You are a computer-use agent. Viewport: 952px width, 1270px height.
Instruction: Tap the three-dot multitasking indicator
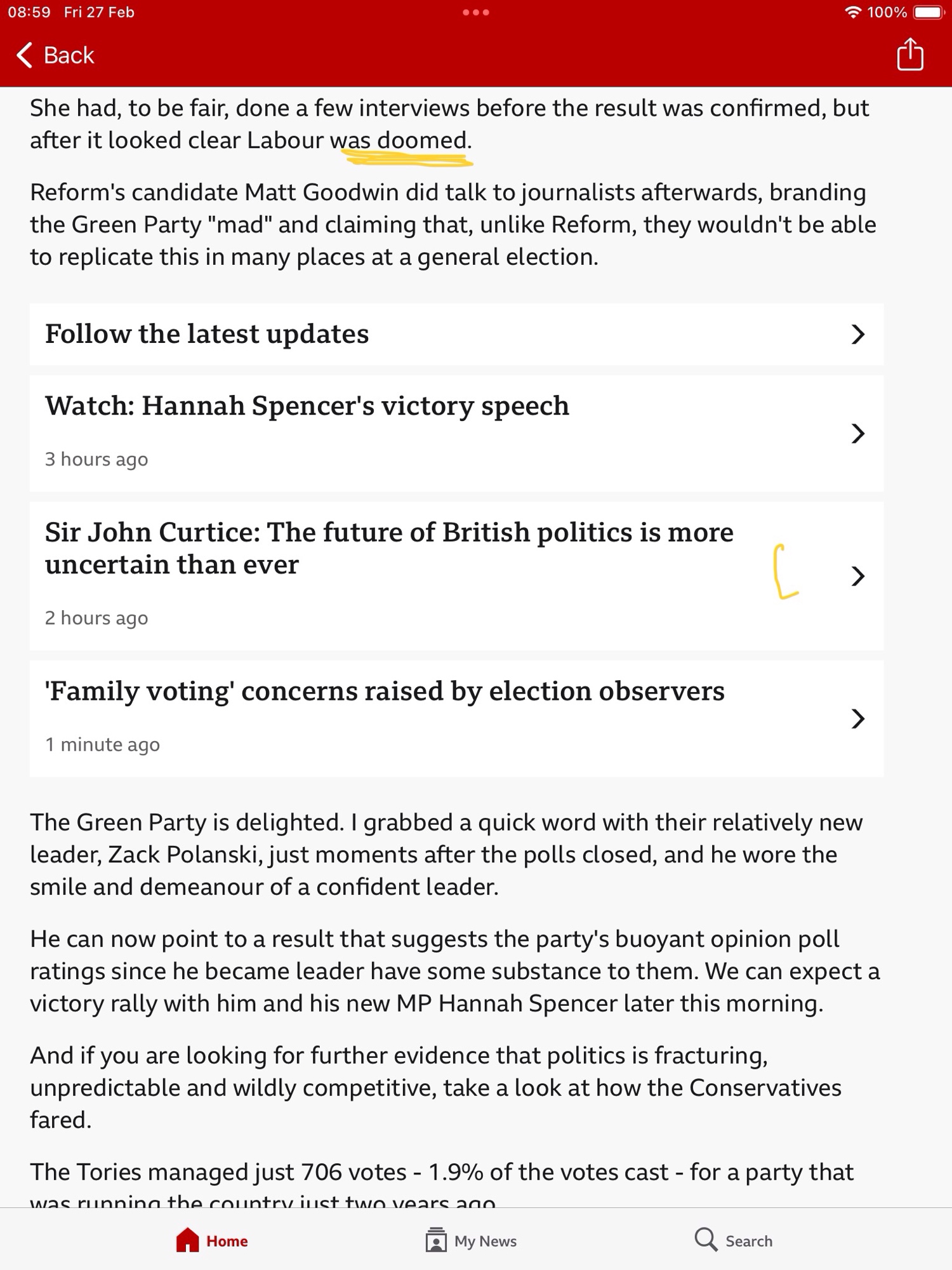point(476,13)
